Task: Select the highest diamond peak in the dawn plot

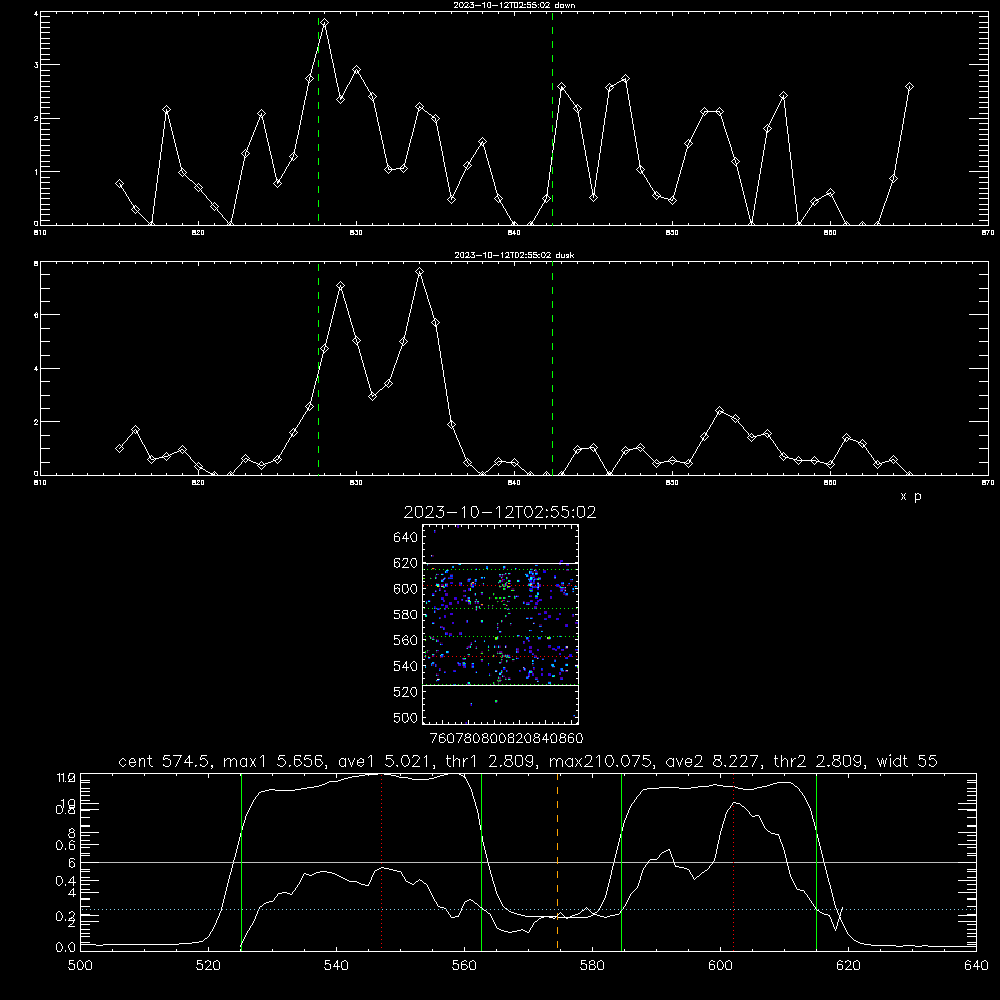Action: tap(325, 23)
